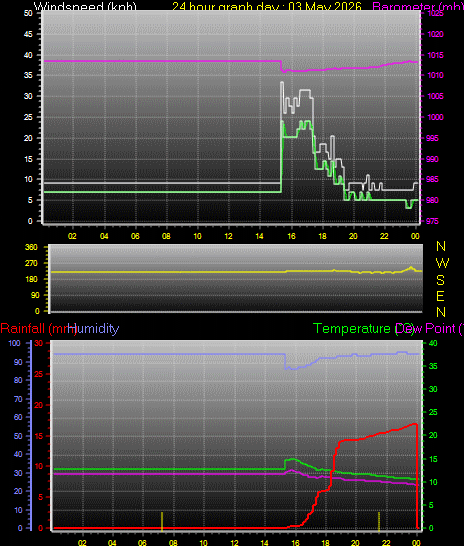The height and width of the screenshot is (546, 464).
Task: Click the Windspeed (kph) chart title
Action: (85, 6)
